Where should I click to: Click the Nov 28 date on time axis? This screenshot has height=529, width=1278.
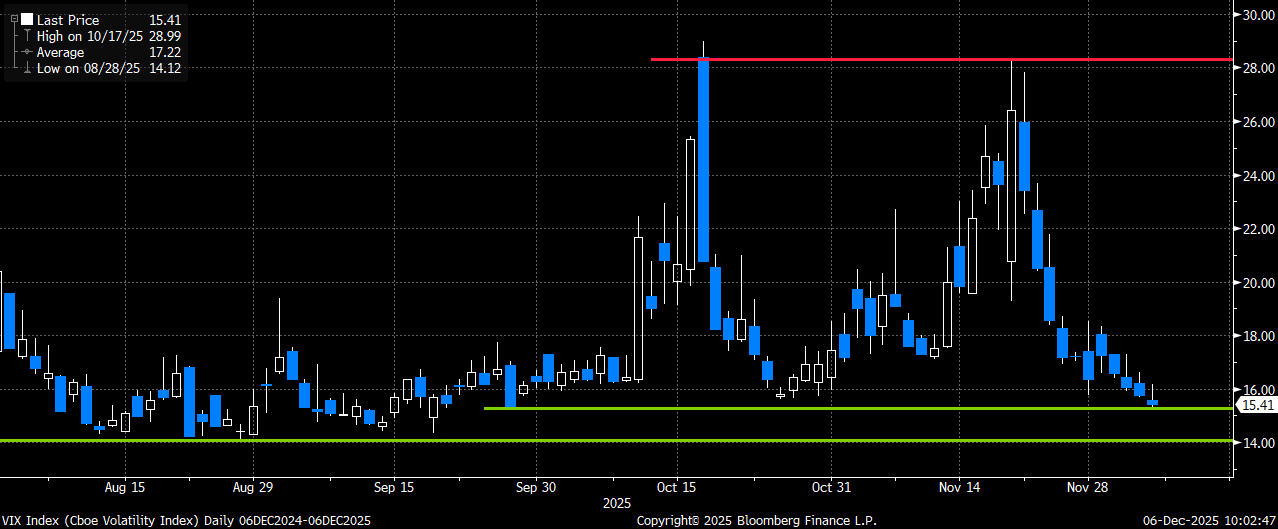1088,487
